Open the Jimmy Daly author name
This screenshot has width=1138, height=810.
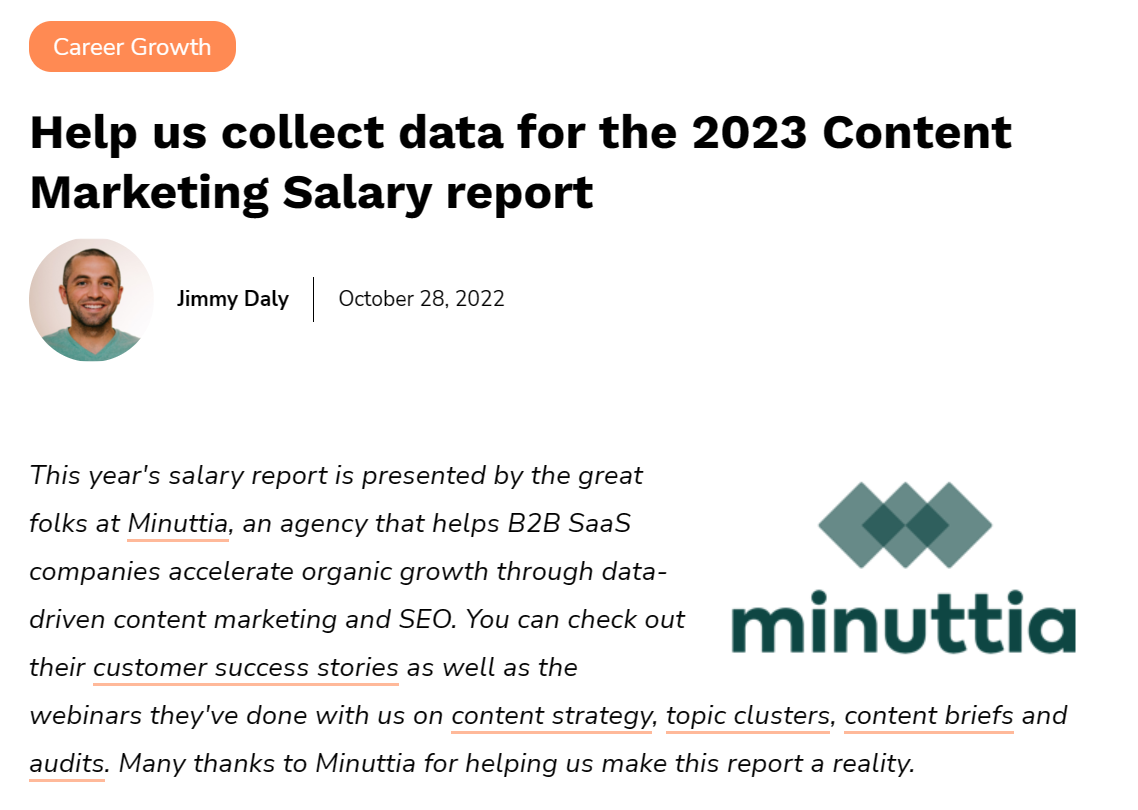(x=232, y=299)
